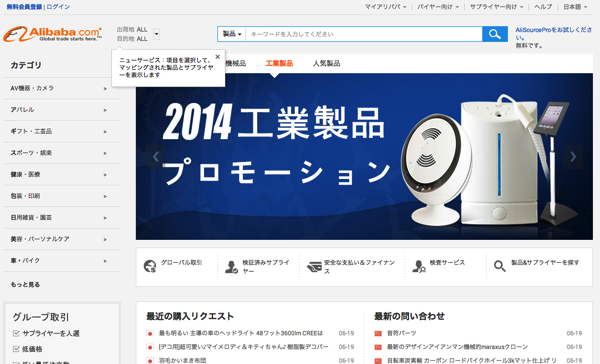
Task: Open the 日本語 language dropdown
Action: pyautogui.click(x=575, y=7)
